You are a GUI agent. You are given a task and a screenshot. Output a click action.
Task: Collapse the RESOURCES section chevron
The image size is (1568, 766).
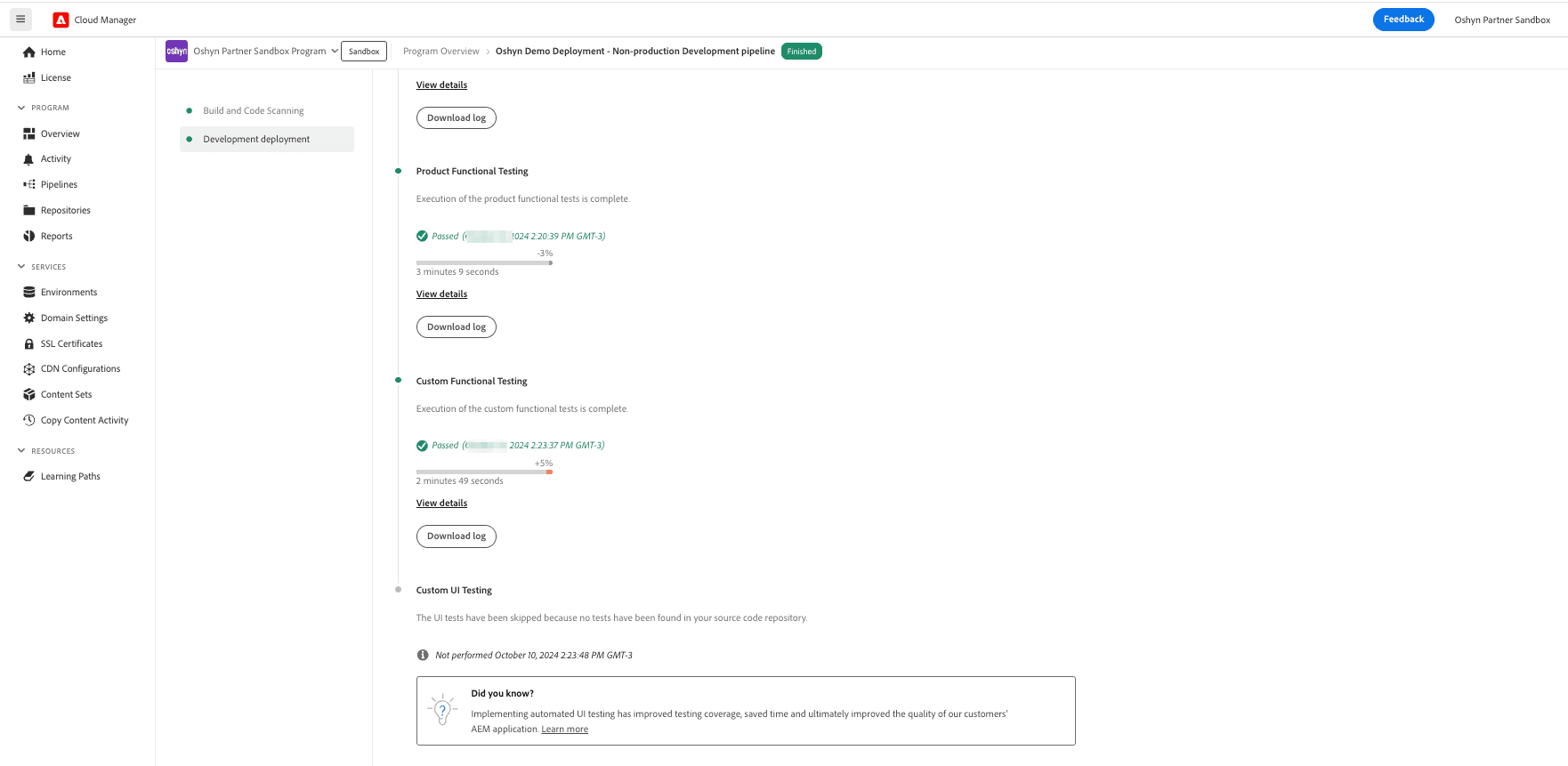[21, 450]
